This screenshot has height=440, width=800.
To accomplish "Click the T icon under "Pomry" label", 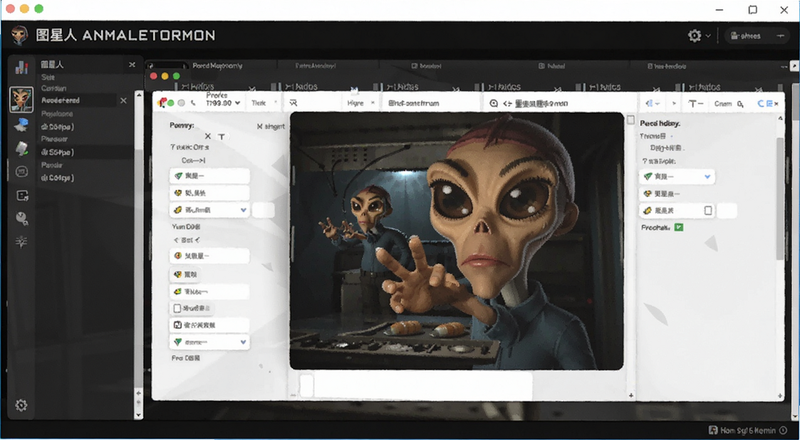I will coord(221,136).
